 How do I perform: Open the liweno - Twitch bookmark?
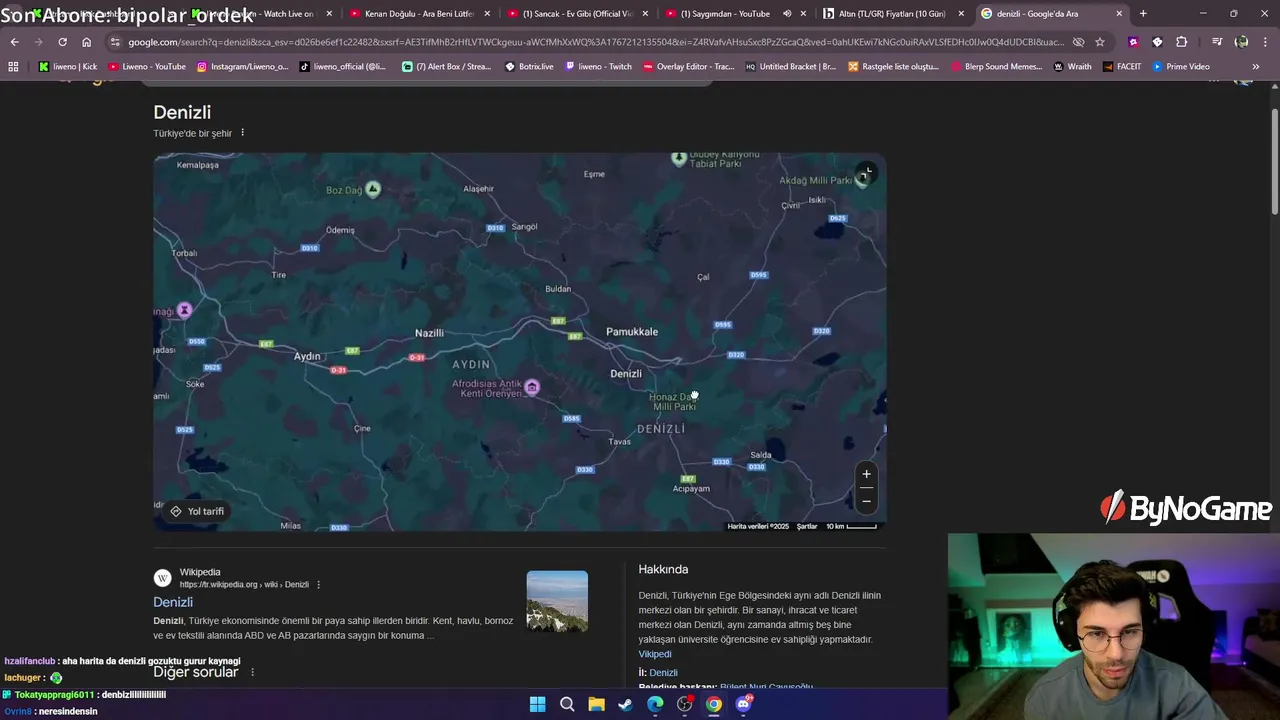click(598, 66)
